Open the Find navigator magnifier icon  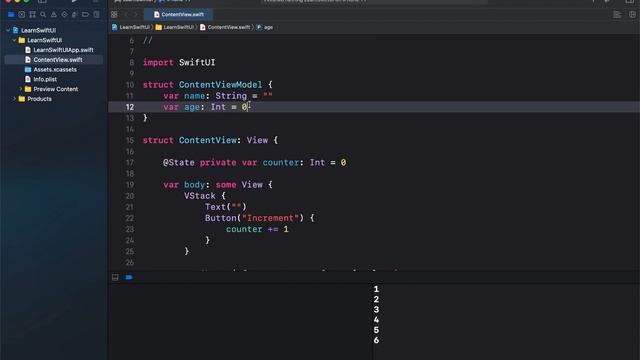pos(43,15)
